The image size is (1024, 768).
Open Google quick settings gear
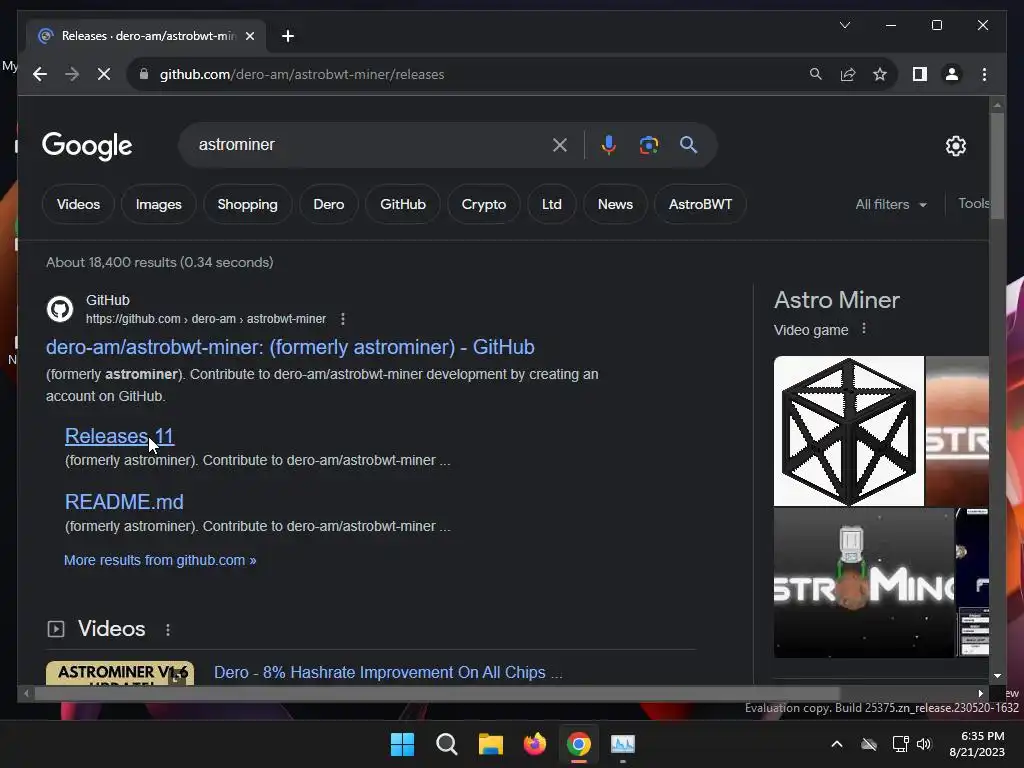click(955, 146)
